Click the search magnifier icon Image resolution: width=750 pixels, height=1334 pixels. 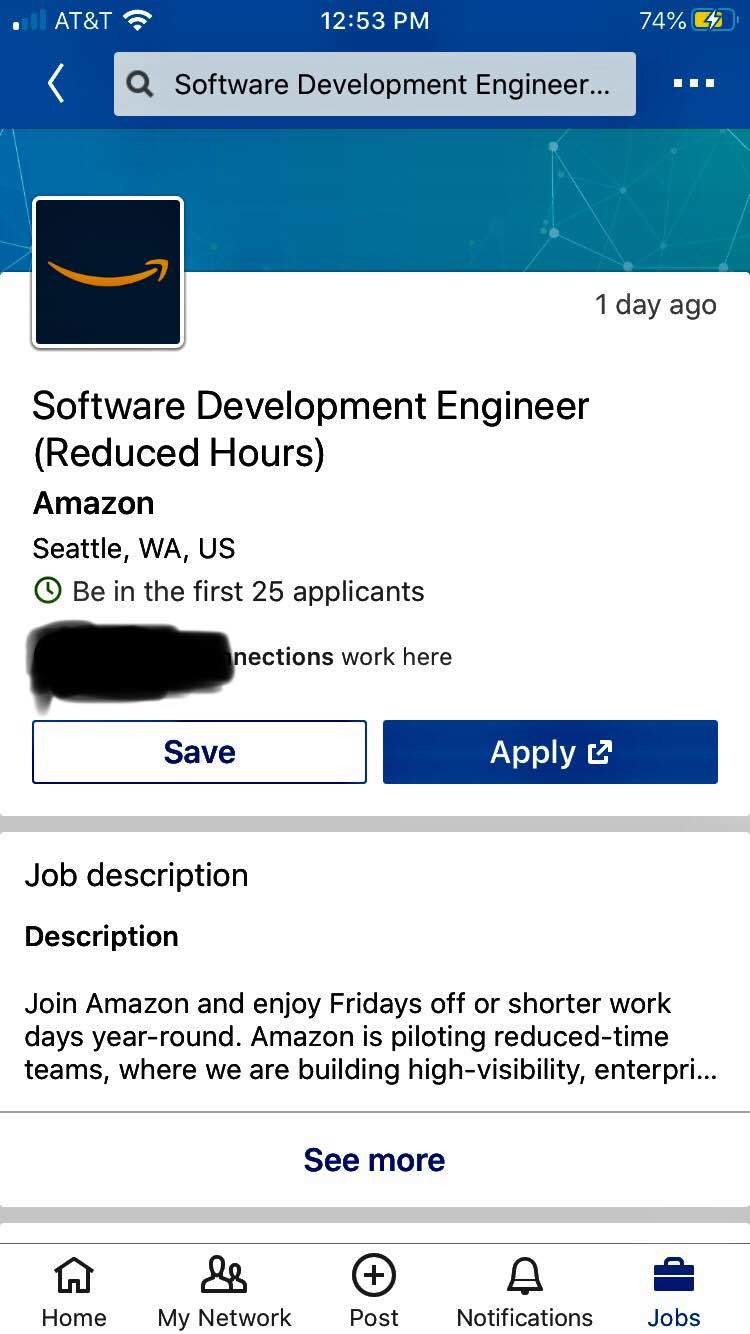[x=139, y=84]
